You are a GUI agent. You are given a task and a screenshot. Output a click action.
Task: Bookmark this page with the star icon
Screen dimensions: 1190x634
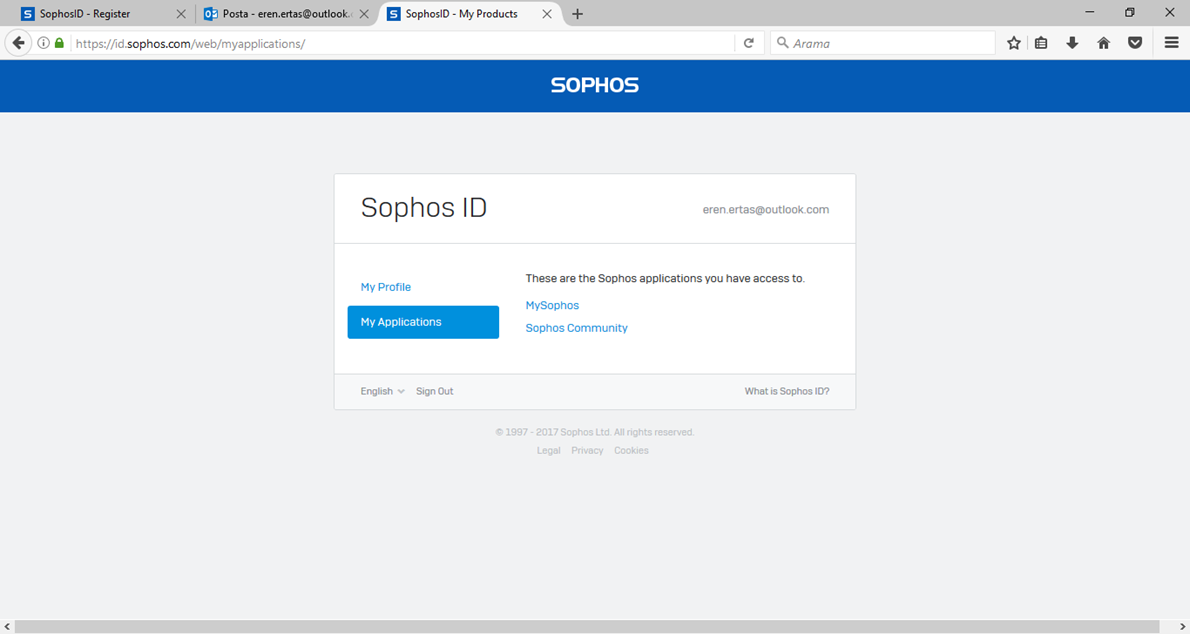tap(1014, 43)
